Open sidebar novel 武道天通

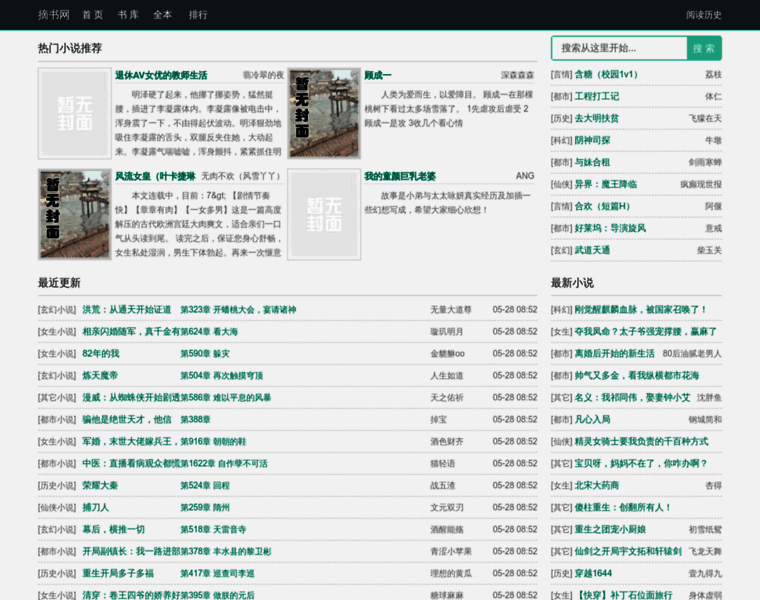(592, 250)
